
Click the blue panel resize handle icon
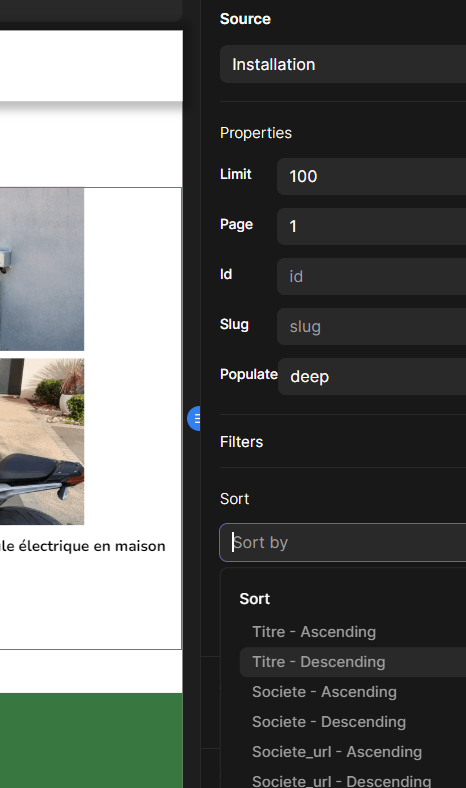point(194,418)
